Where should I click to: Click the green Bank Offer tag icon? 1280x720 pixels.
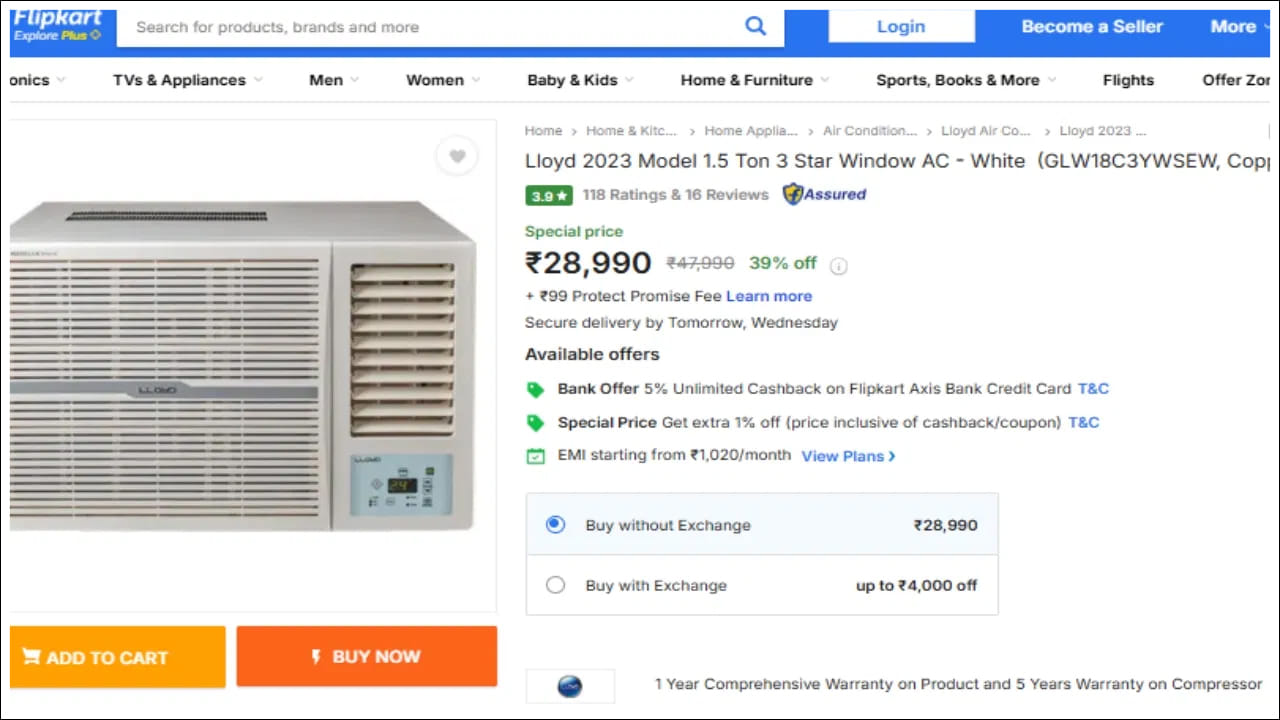click(x=536, y=389)
